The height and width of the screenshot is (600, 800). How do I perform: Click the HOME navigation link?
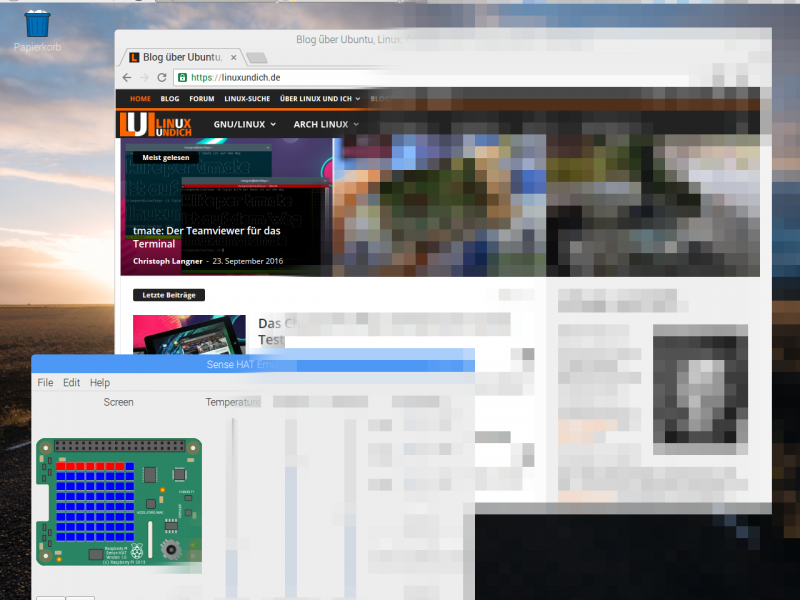(x=140, y=98)
